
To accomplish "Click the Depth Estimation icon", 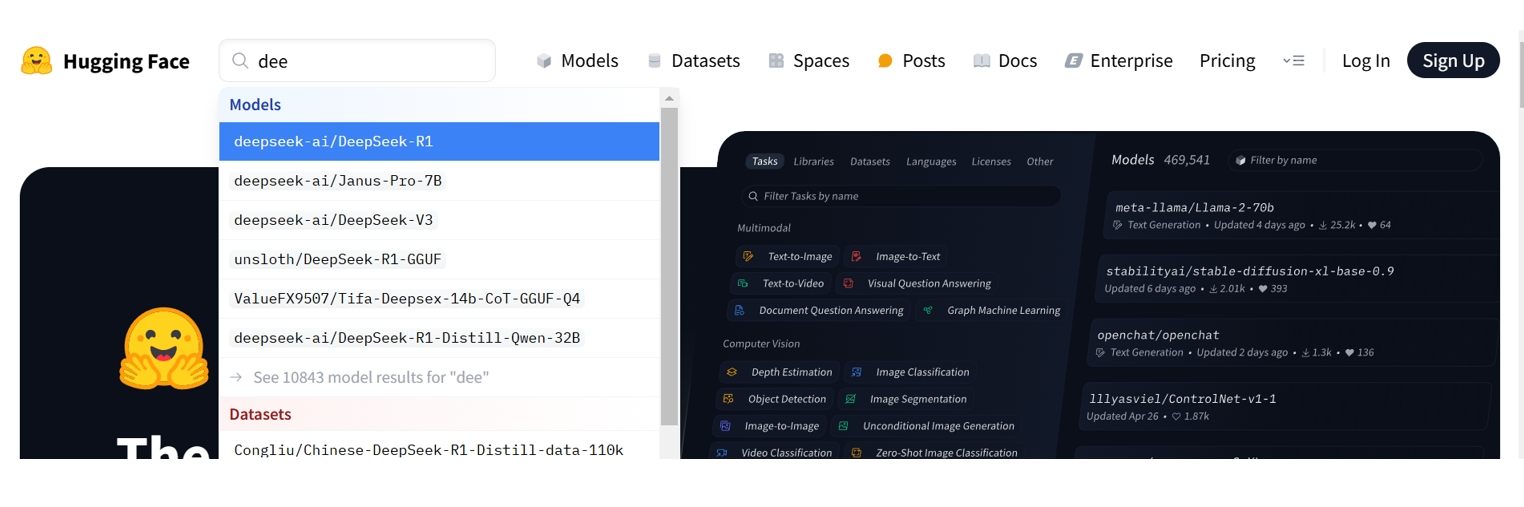I will click(x=732, y=372).
